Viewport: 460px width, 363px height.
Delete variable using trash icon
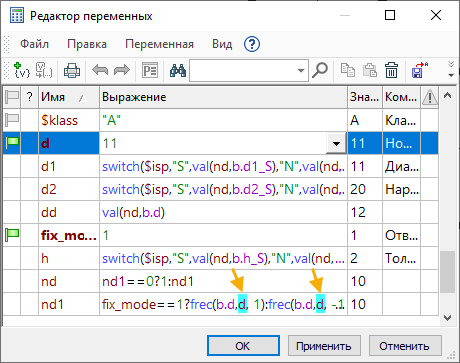click(391, 70)
